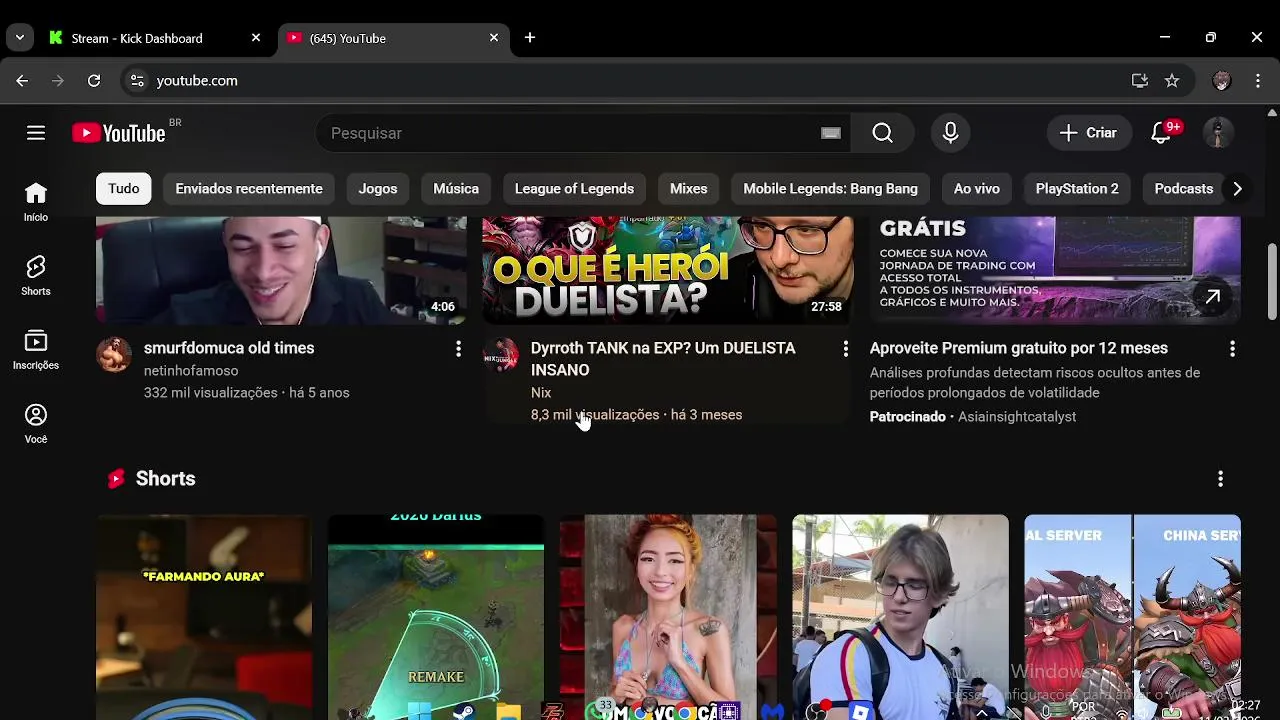Open the notifications bell
1280x720 pixels.
point(1161,133)
